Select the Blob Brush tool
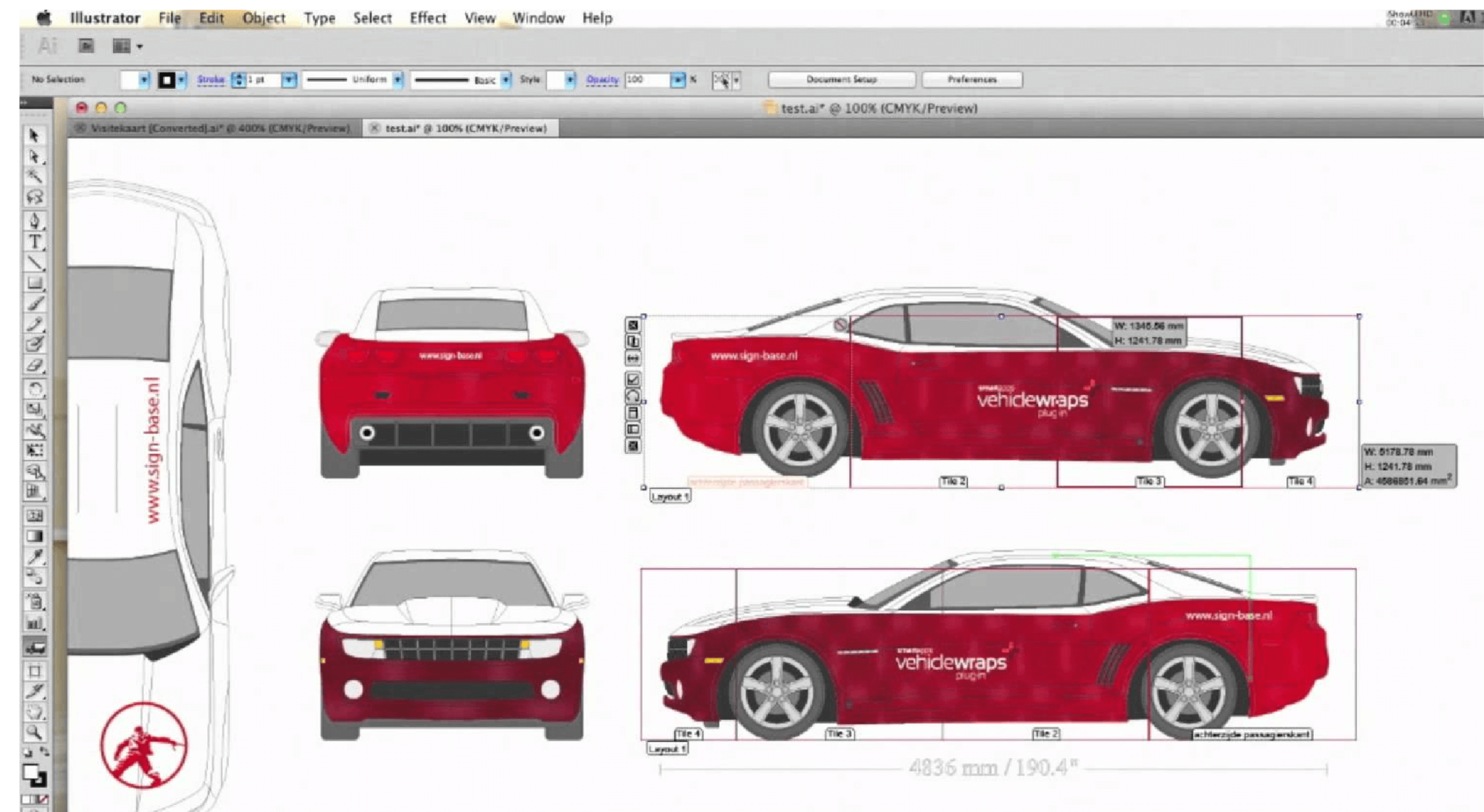Screen dimensions: 1484x812 click(x=34, y=345)
